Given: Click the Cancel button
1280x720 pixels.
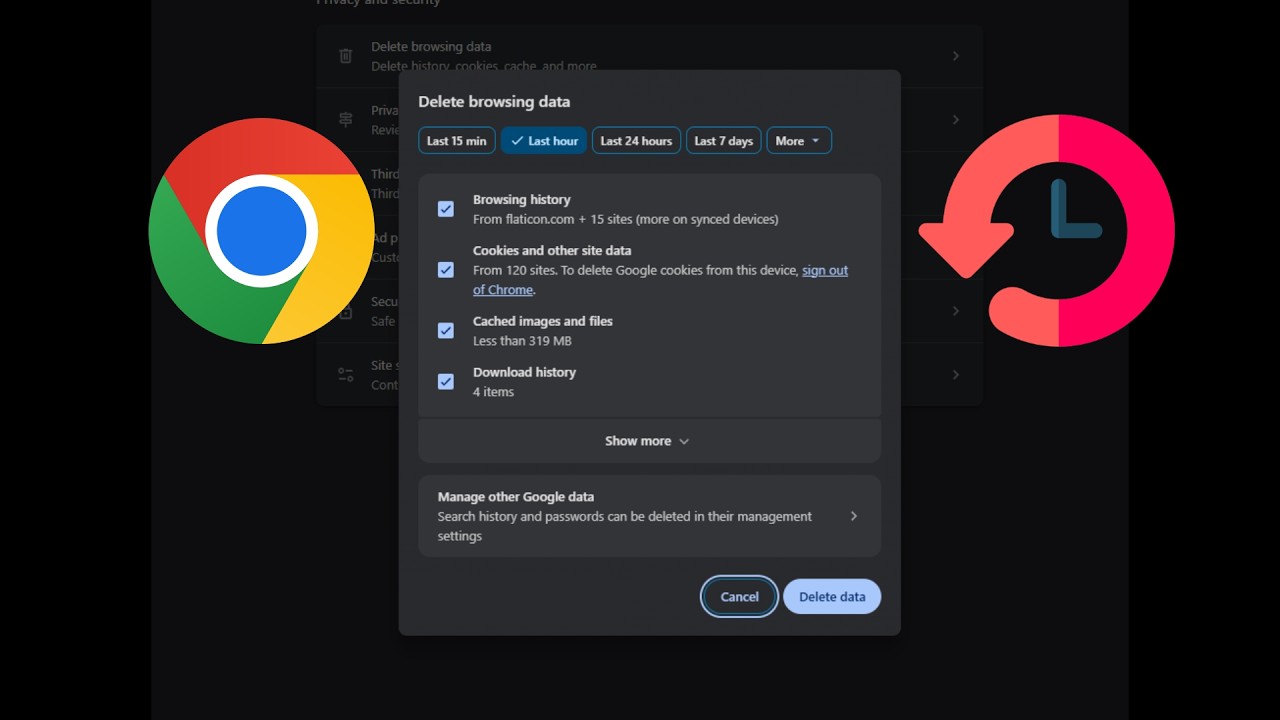Looking at the screenshot, I should [739, 597].
